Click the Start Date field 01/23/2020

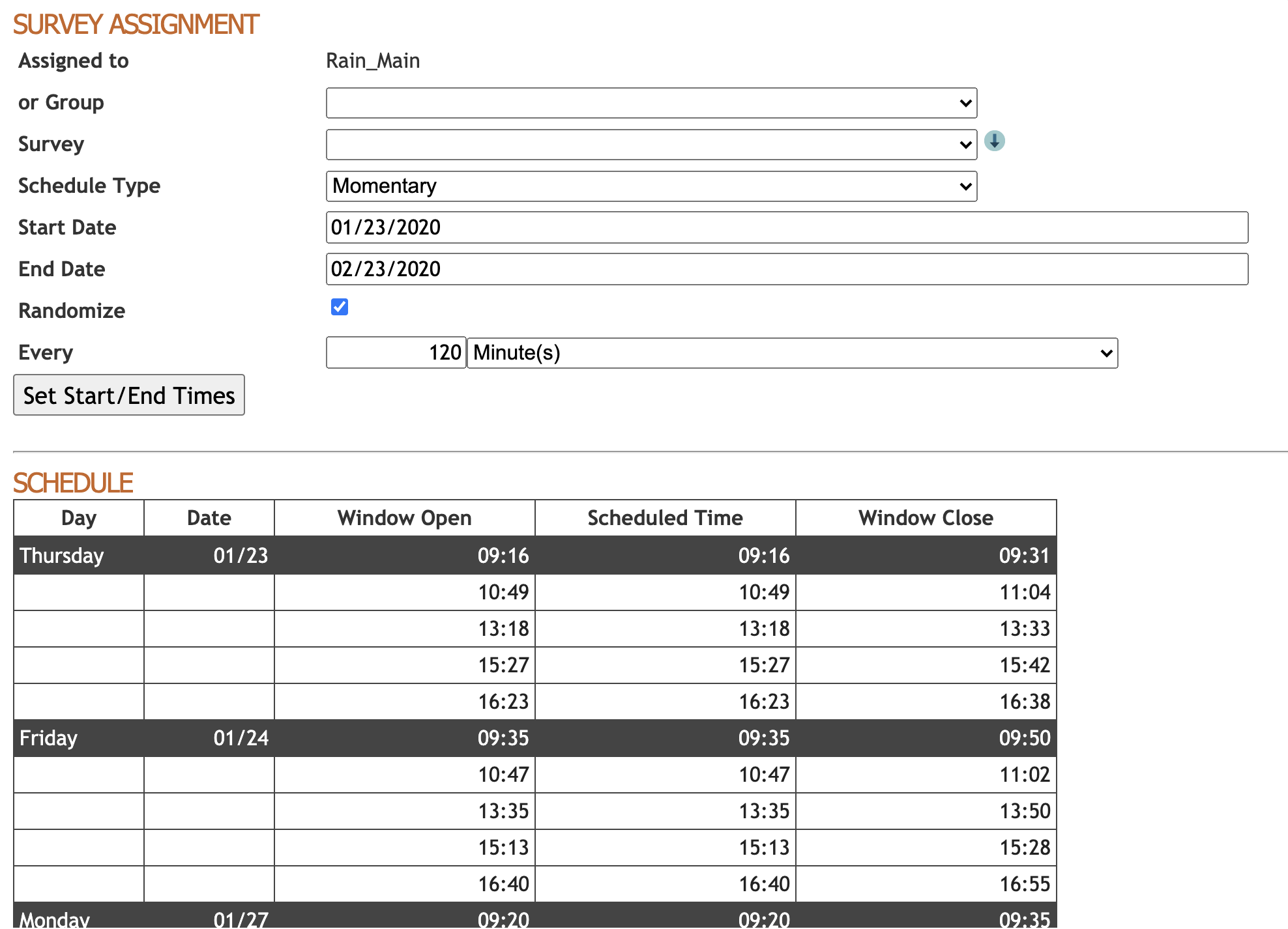pos(786,227)
